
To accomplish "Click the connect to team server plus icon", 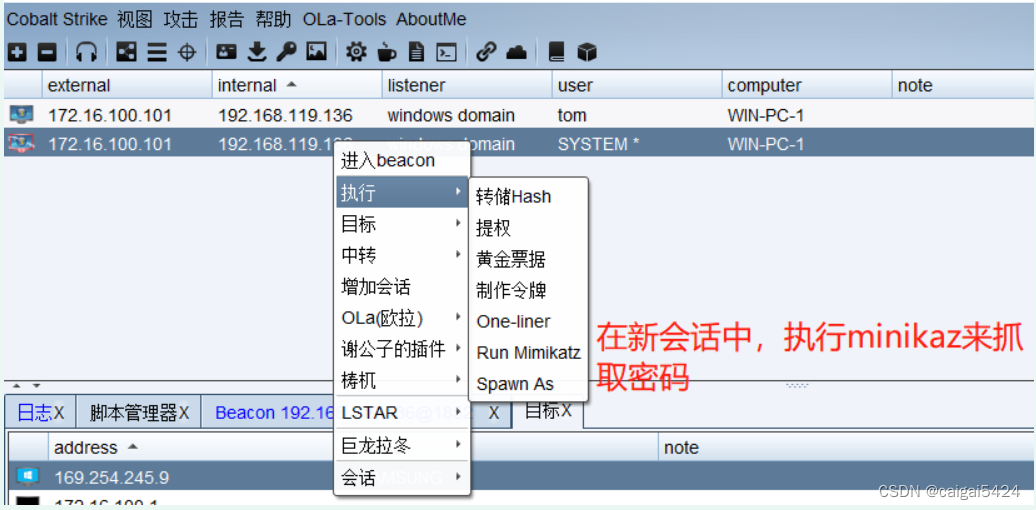I will tap(18, 52).
